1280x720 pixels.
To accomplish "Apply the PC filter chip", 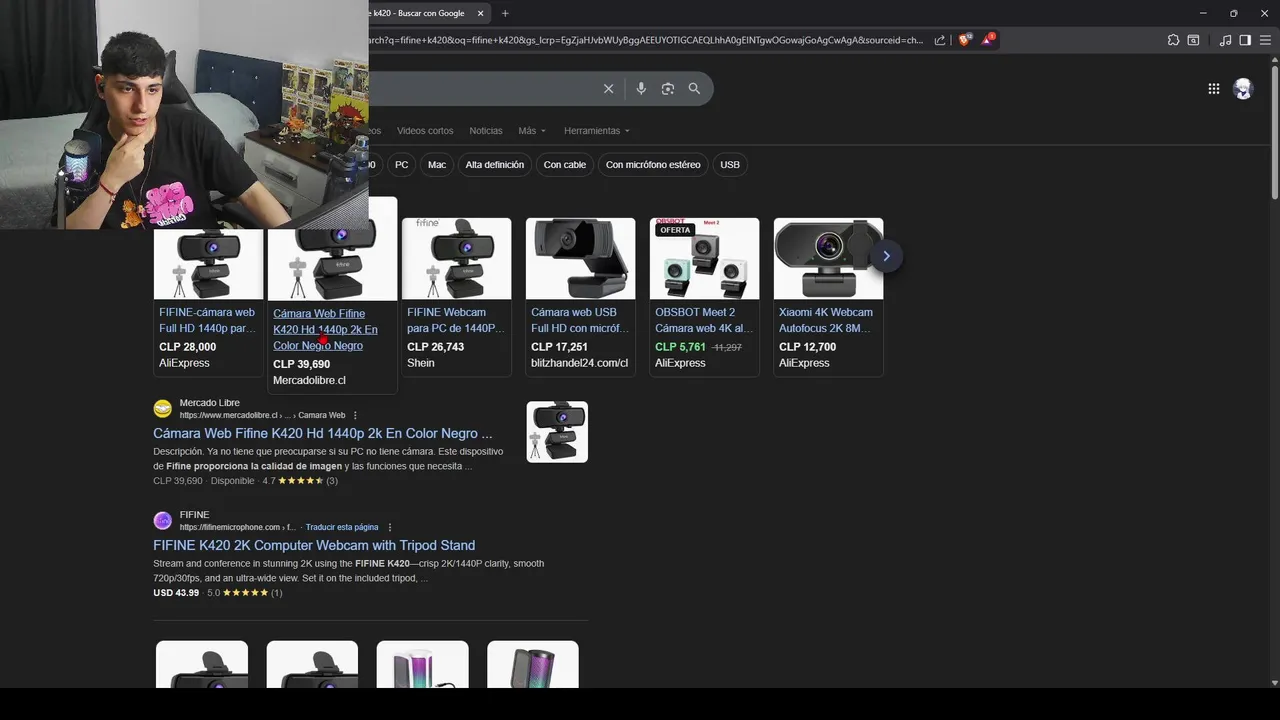I will coord(401,165).
